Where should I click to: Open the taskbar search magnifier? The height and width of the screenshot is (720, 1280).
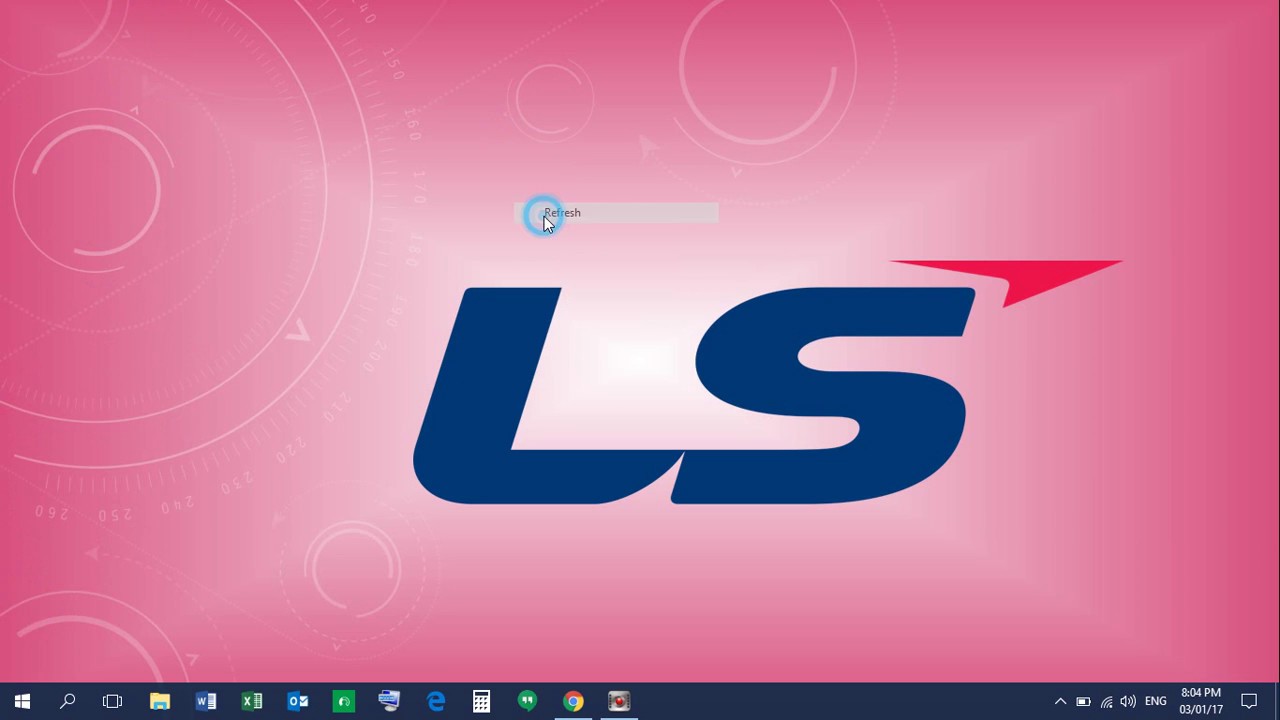[68, 701]
